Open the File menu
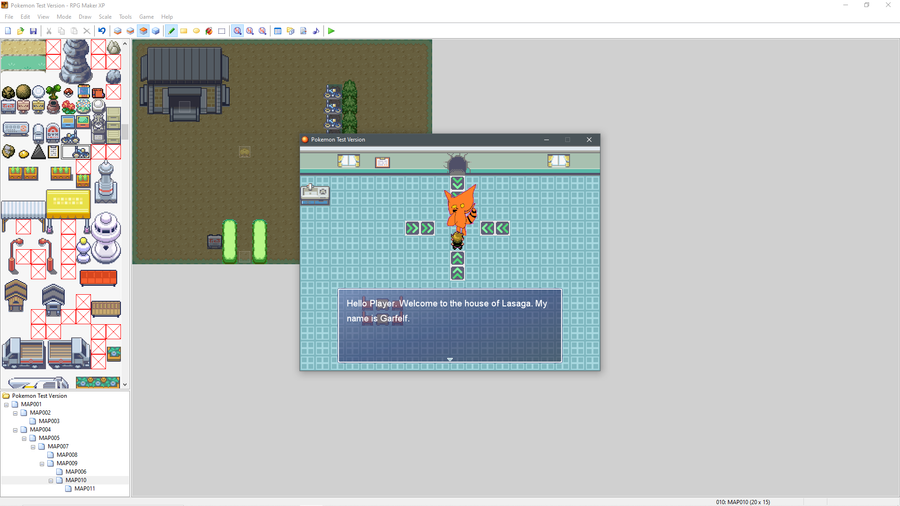Image resolution: width=900 pixels, height=506 pixels. (9, 17)
